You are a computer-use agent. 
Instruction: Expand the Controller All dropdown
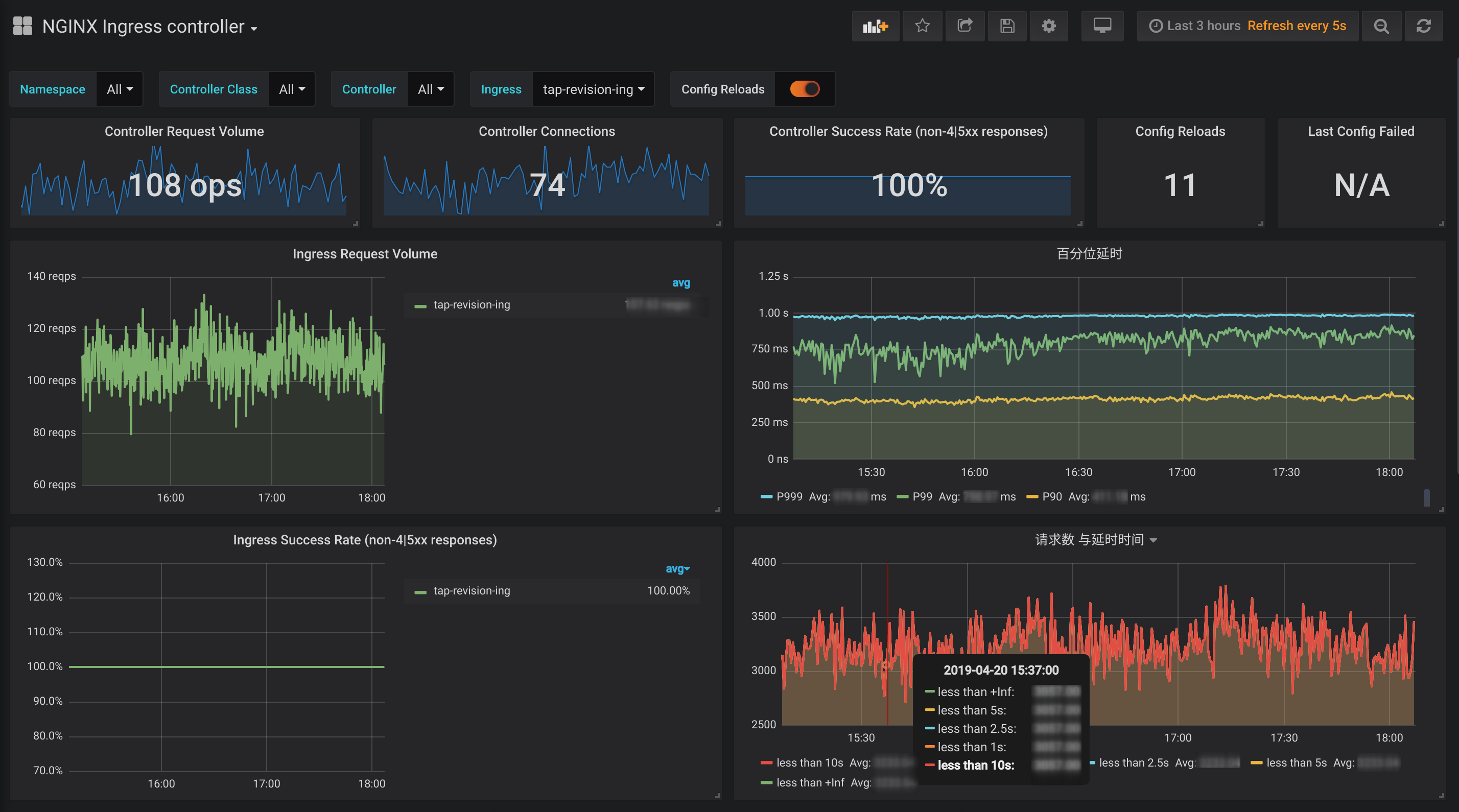pyautogui.click(x=431, y=89)
